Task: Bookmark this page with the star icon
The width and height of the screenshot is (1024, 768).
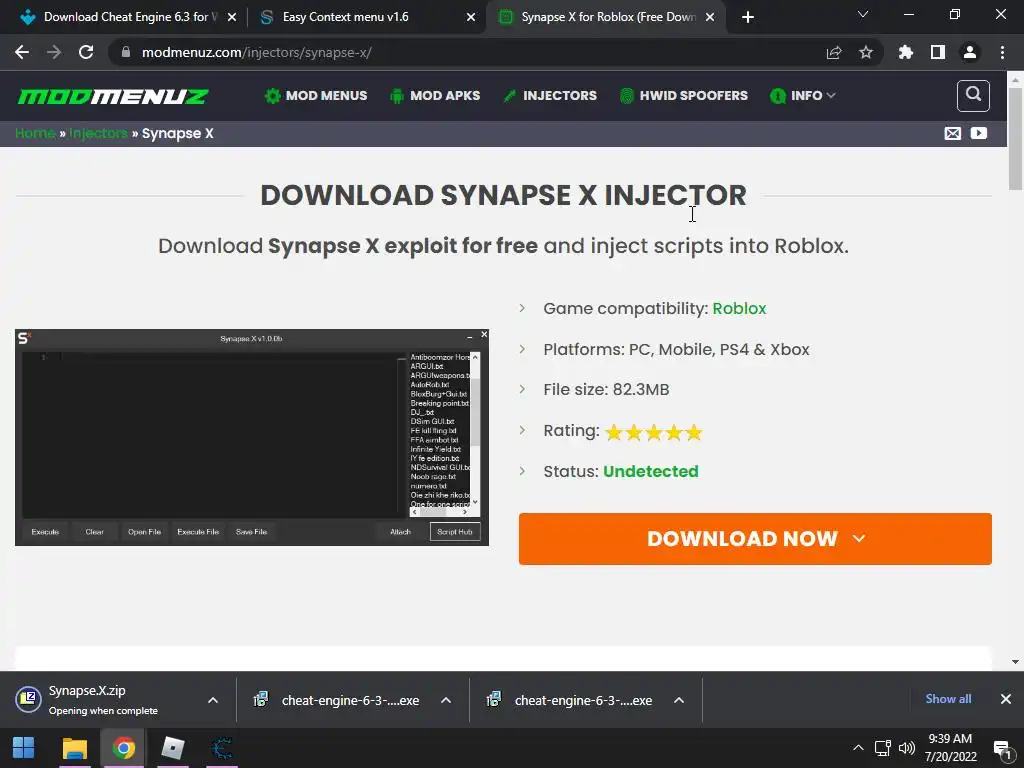Action: pos(866,52)
